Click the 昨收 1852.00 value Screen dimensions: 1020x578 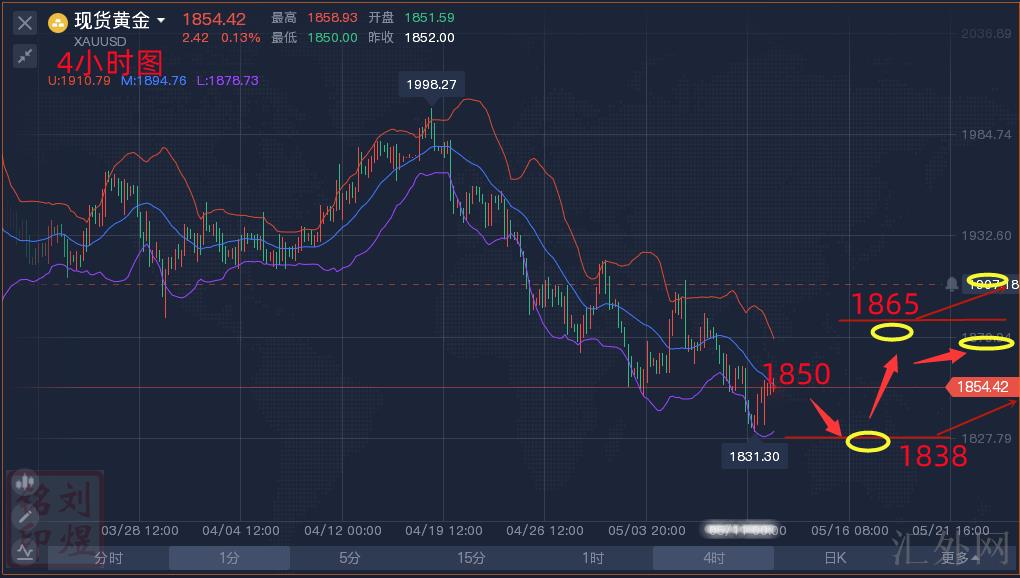coord(429,38)
